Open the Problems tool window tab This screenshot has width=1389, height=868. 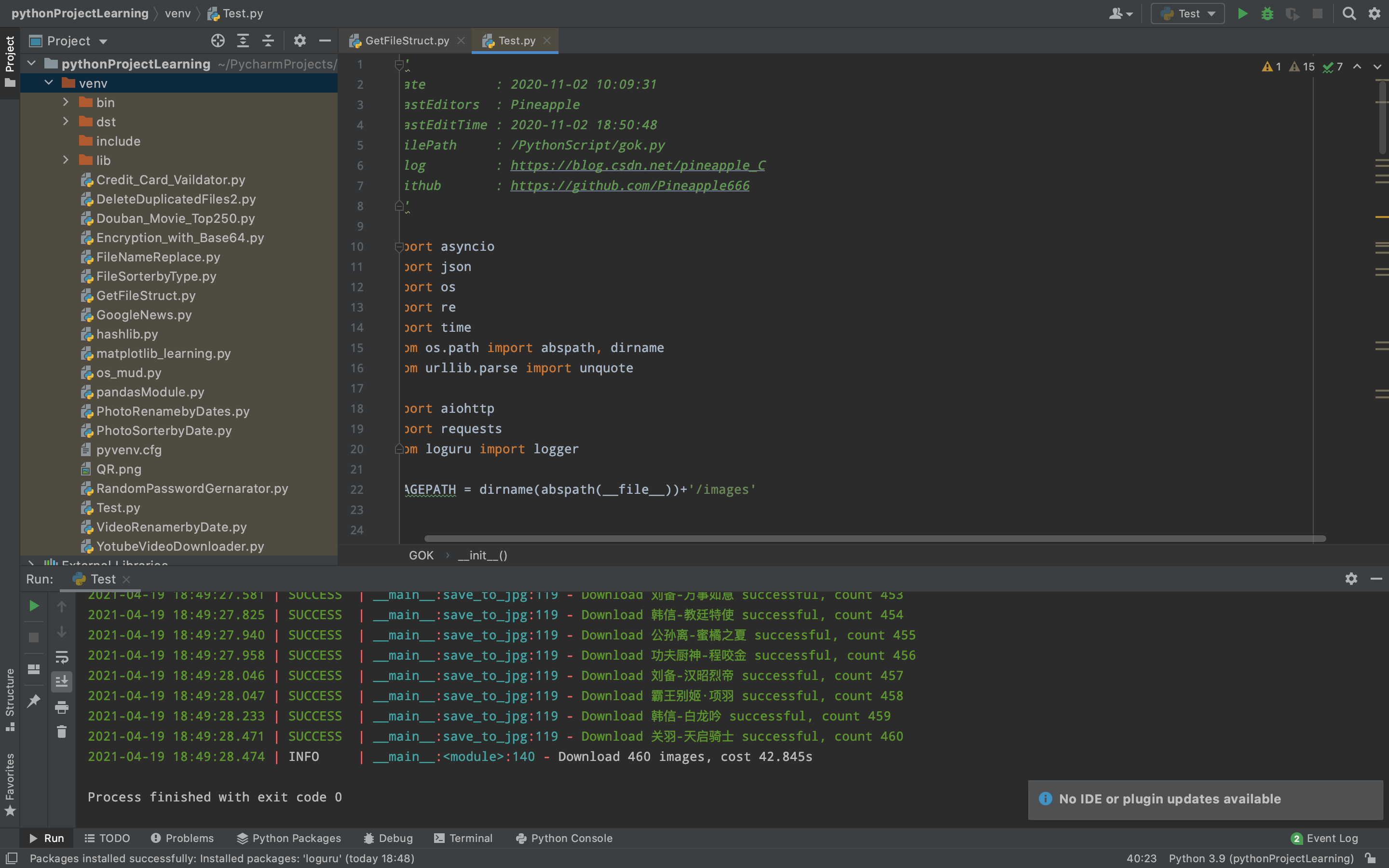point(182,838)
